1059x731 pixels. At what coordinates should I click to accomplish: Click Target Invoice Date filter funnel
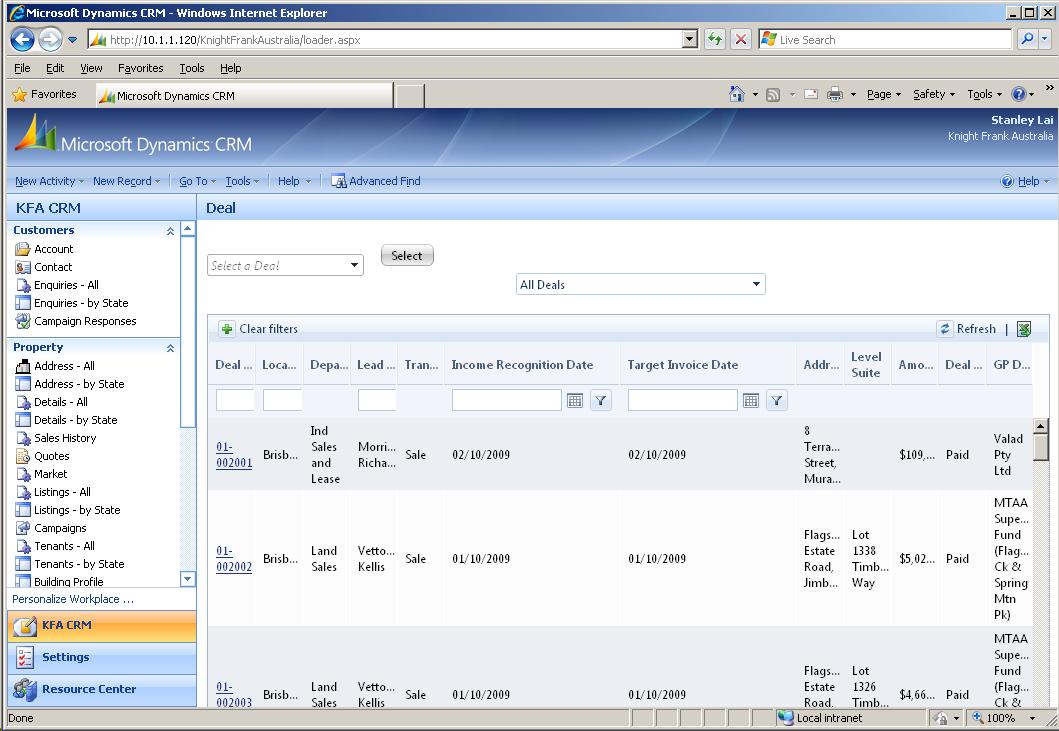coord(777,401)
